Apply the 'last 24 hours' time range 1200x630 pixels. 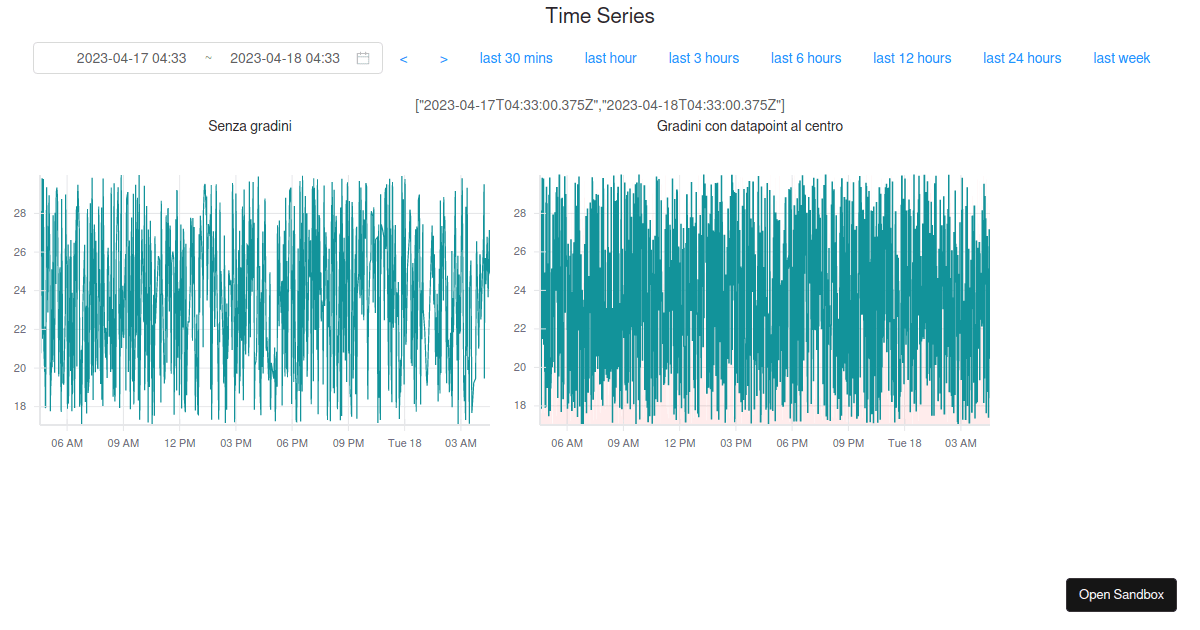(1022, 58)
